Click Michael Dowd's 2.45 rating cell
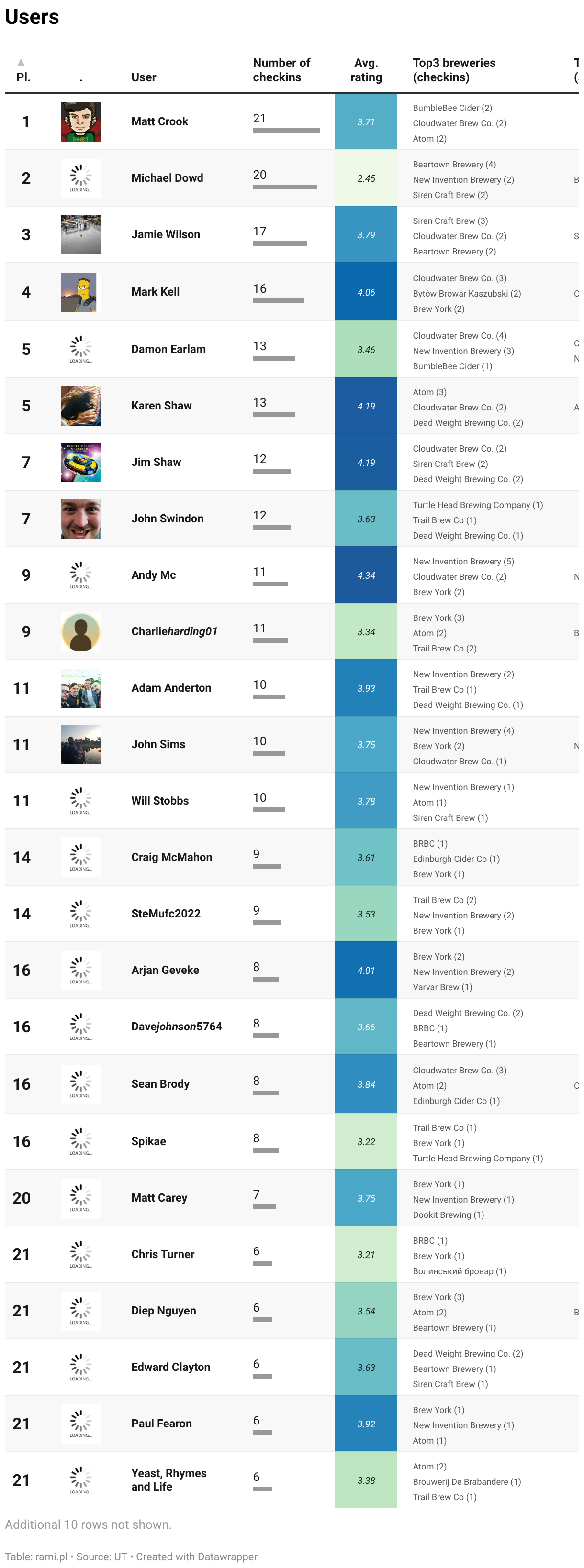The image size is (584, 1568). [366, 178]
